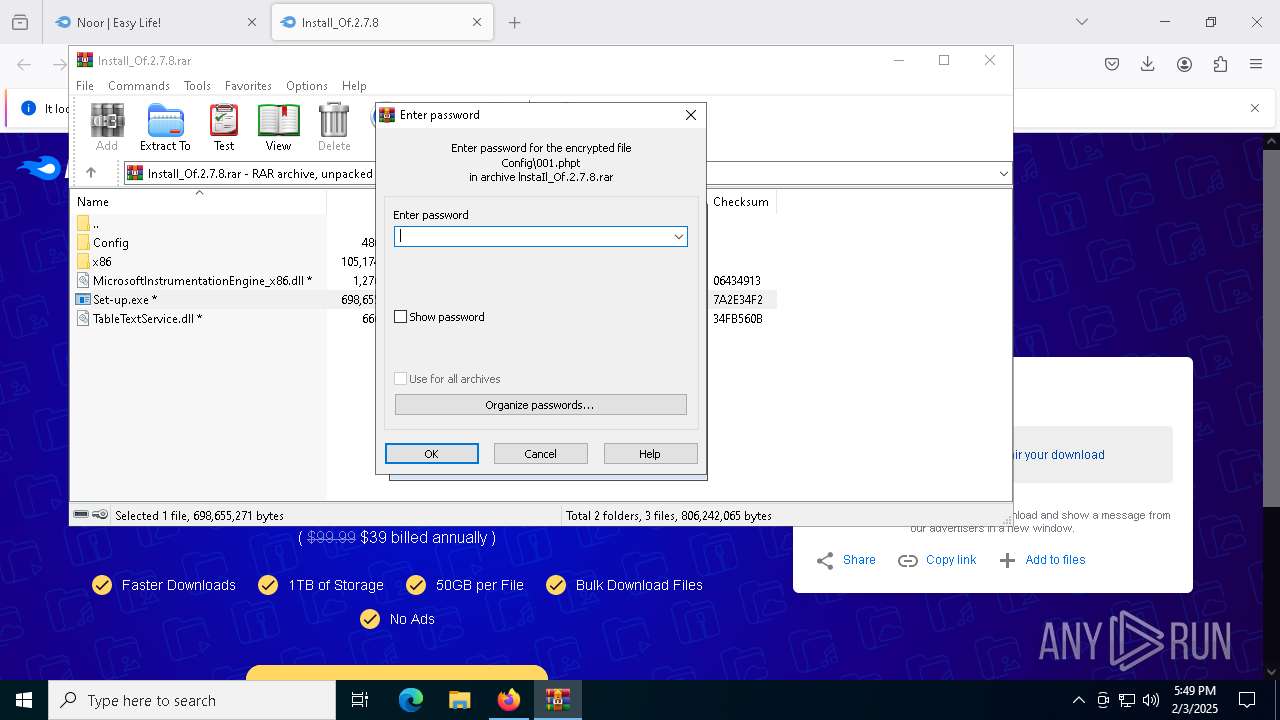The width and height of the screenshot is (1280, 720).
Task: Click the key icon in WinRAR status bar
Action: pyautogui.click(x=100, y=514)
